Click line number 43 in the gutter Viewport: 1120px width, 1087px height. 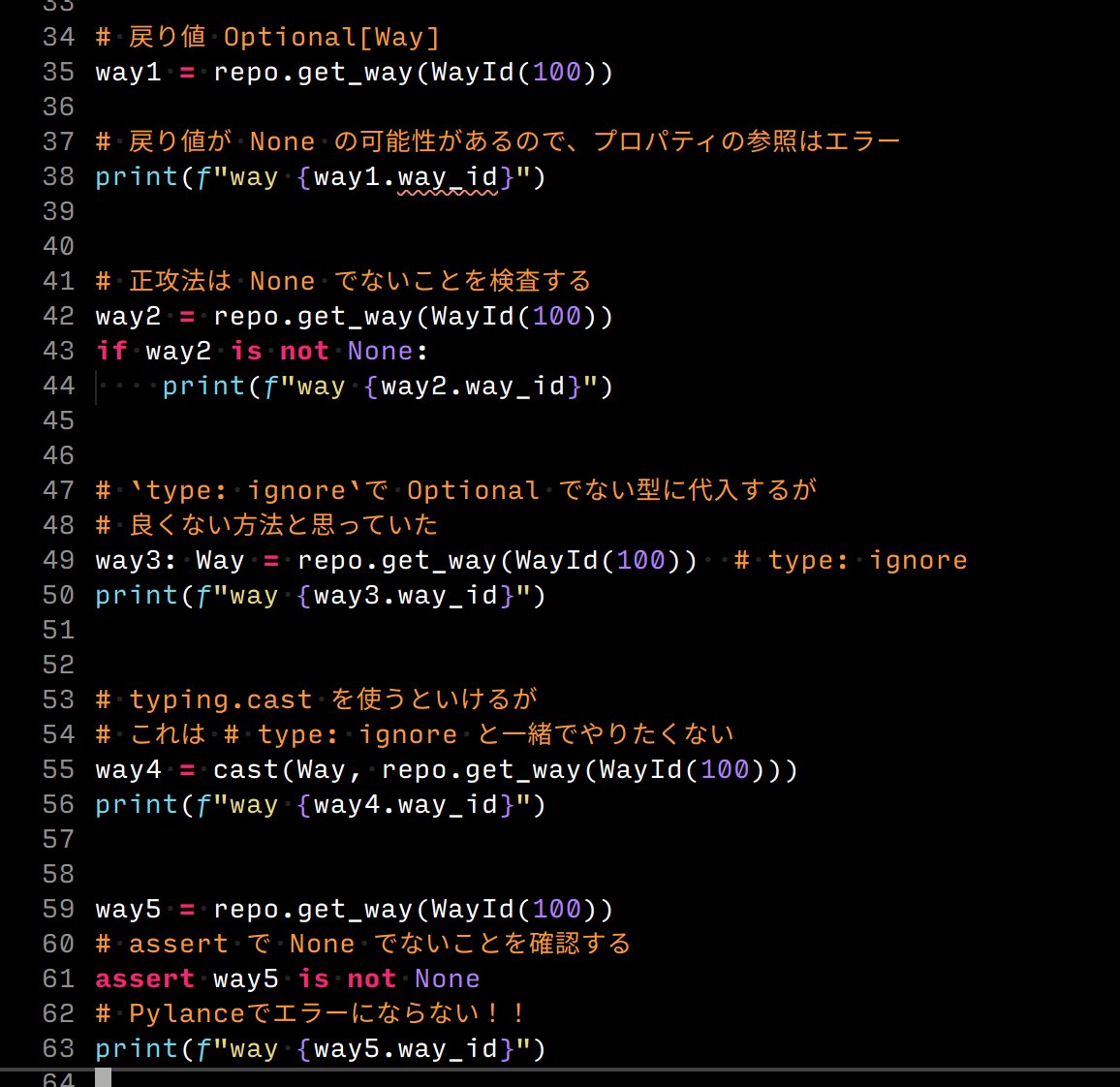(x=58, y=351)
